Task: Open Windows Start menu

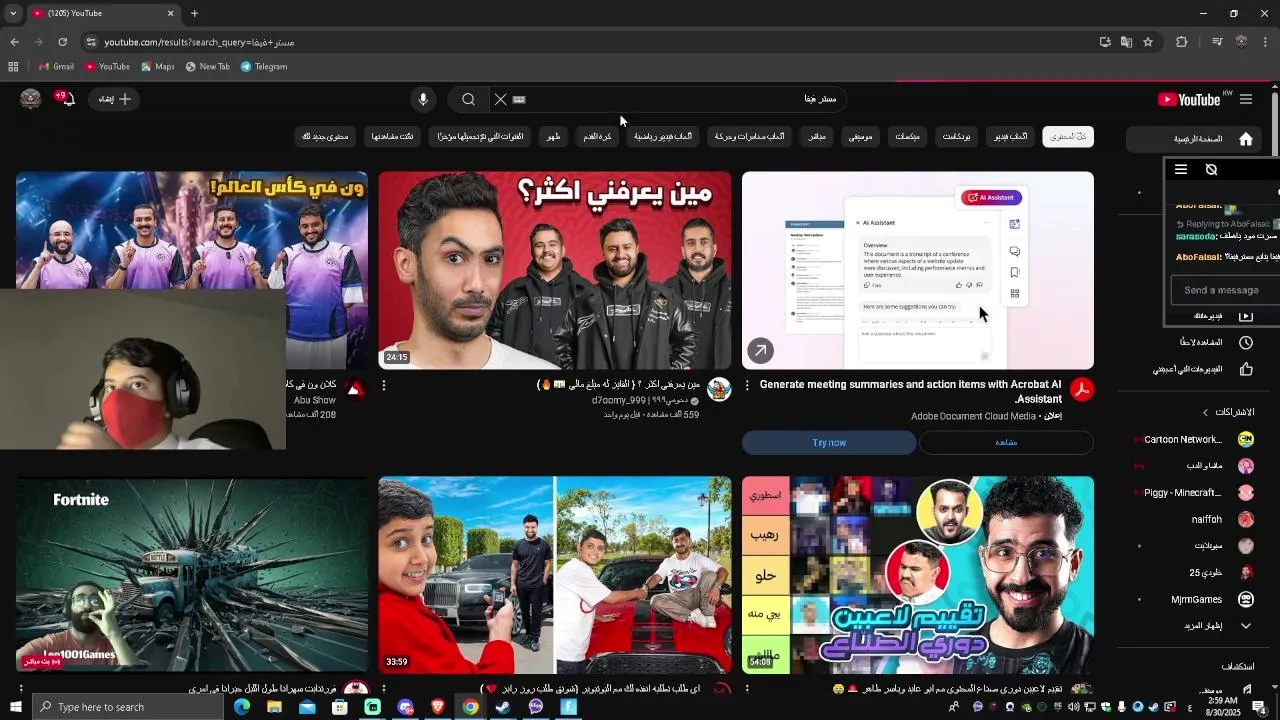Action: click(x=16, y=707)
